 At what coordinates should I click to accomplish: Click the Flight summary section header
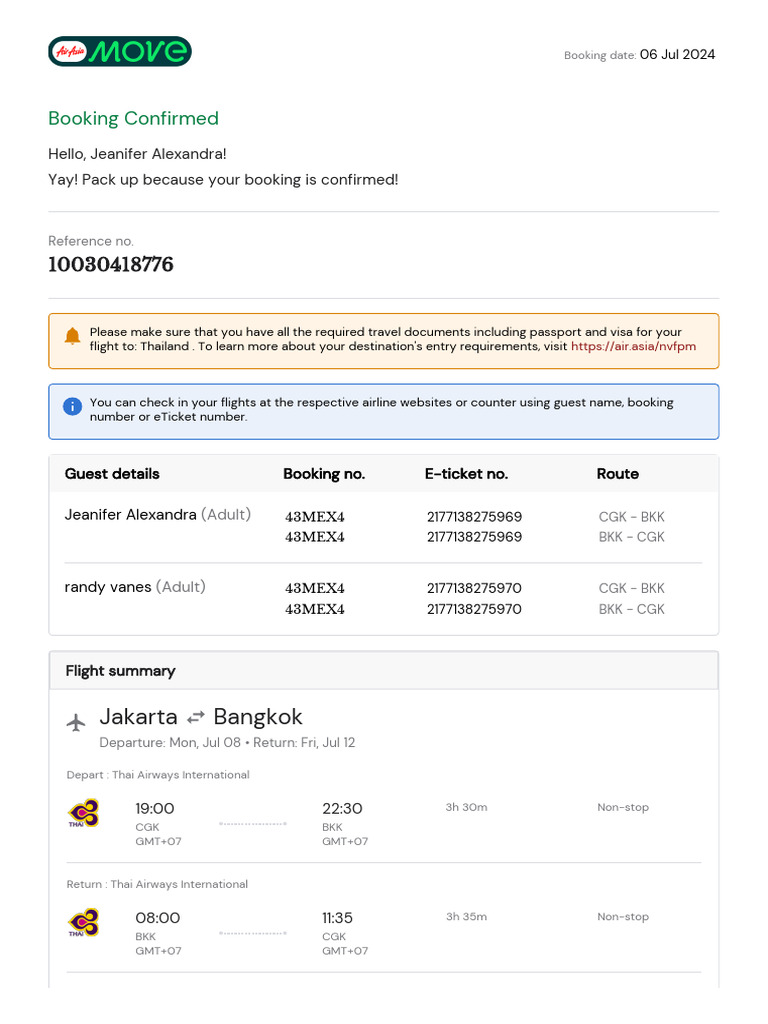120,671
